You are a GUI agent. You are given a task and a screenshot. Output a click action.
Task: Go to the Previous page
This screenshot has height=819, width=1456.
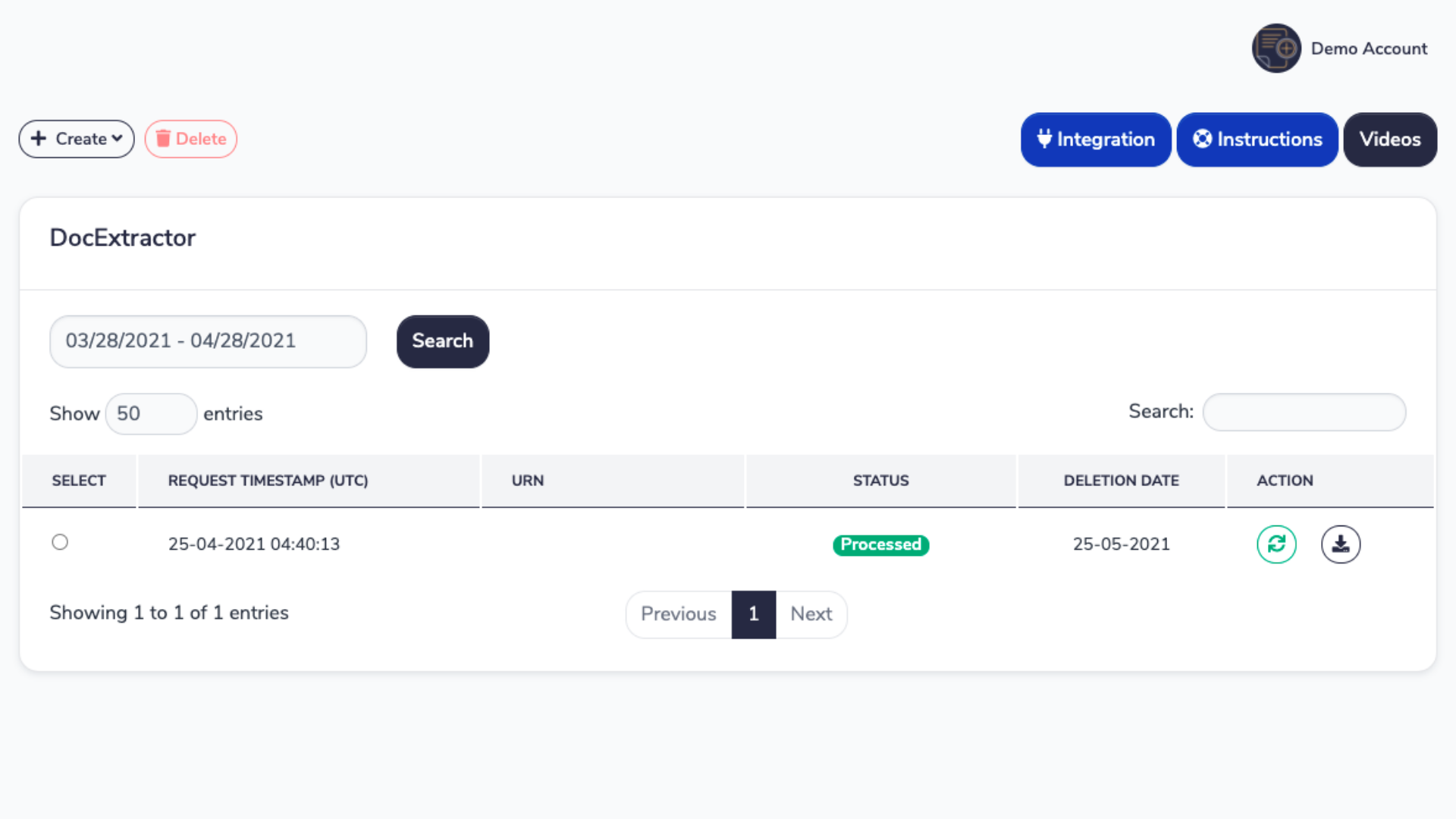[x=678, y=614]
